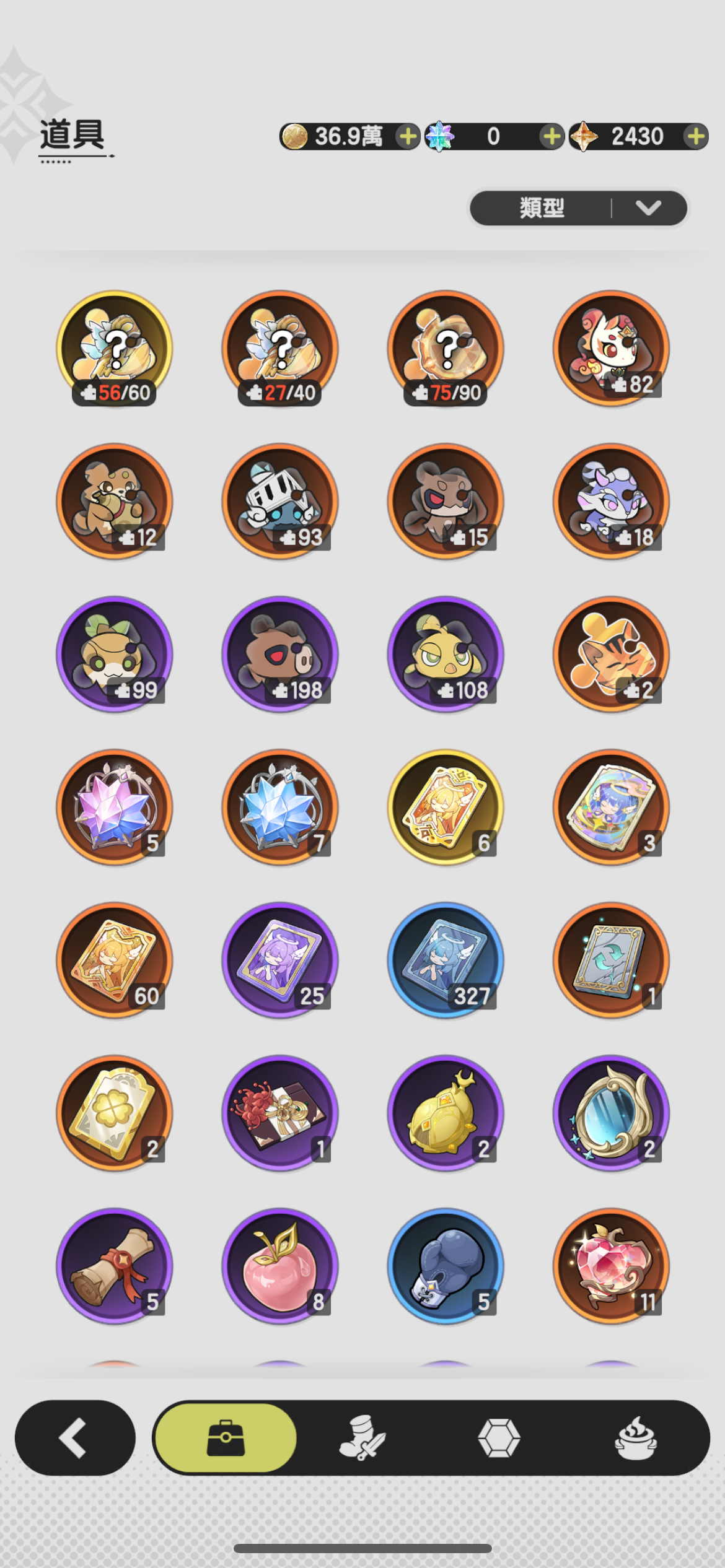Switch to the boot and sword equipment tab
The image size is (725, 1568).
point(362,1438)
